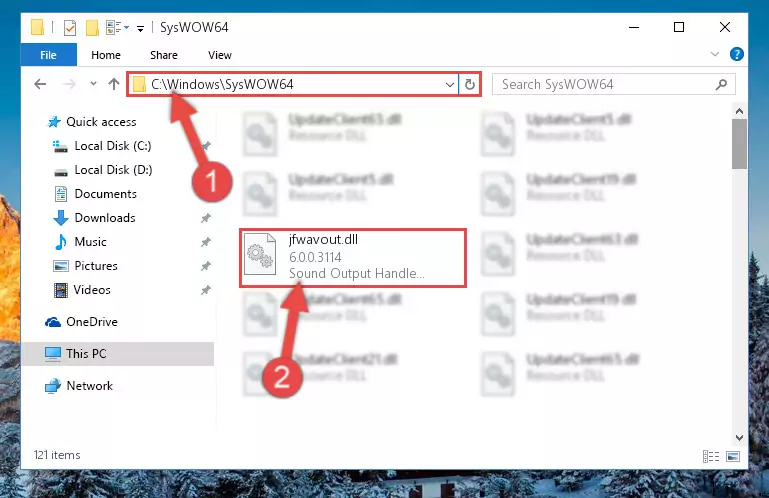Open Pictures in the sidebar
The width and height of the screenshot is (769, 498).
coord(96,266)
